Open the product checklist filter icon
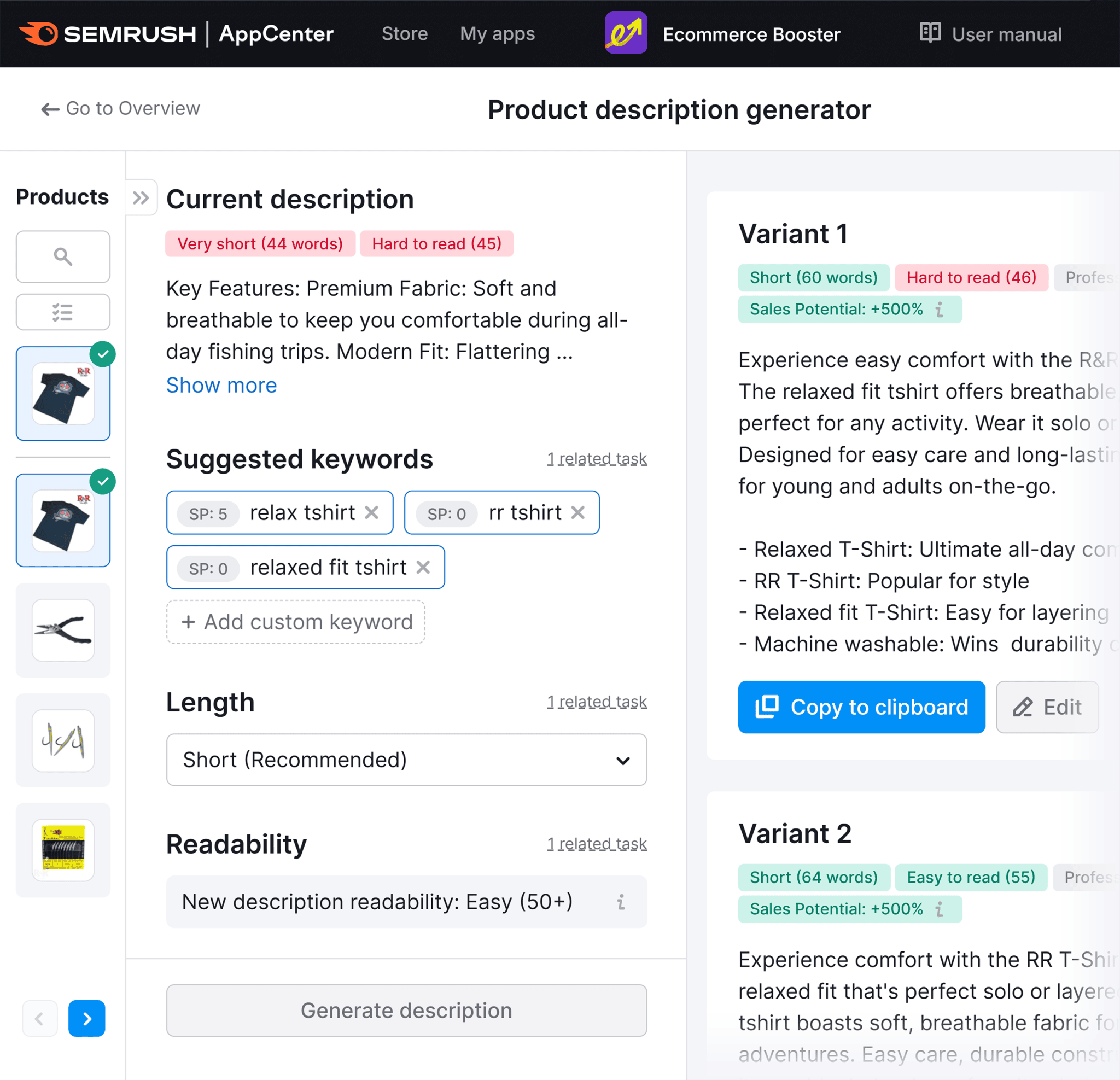 (63, 312)
